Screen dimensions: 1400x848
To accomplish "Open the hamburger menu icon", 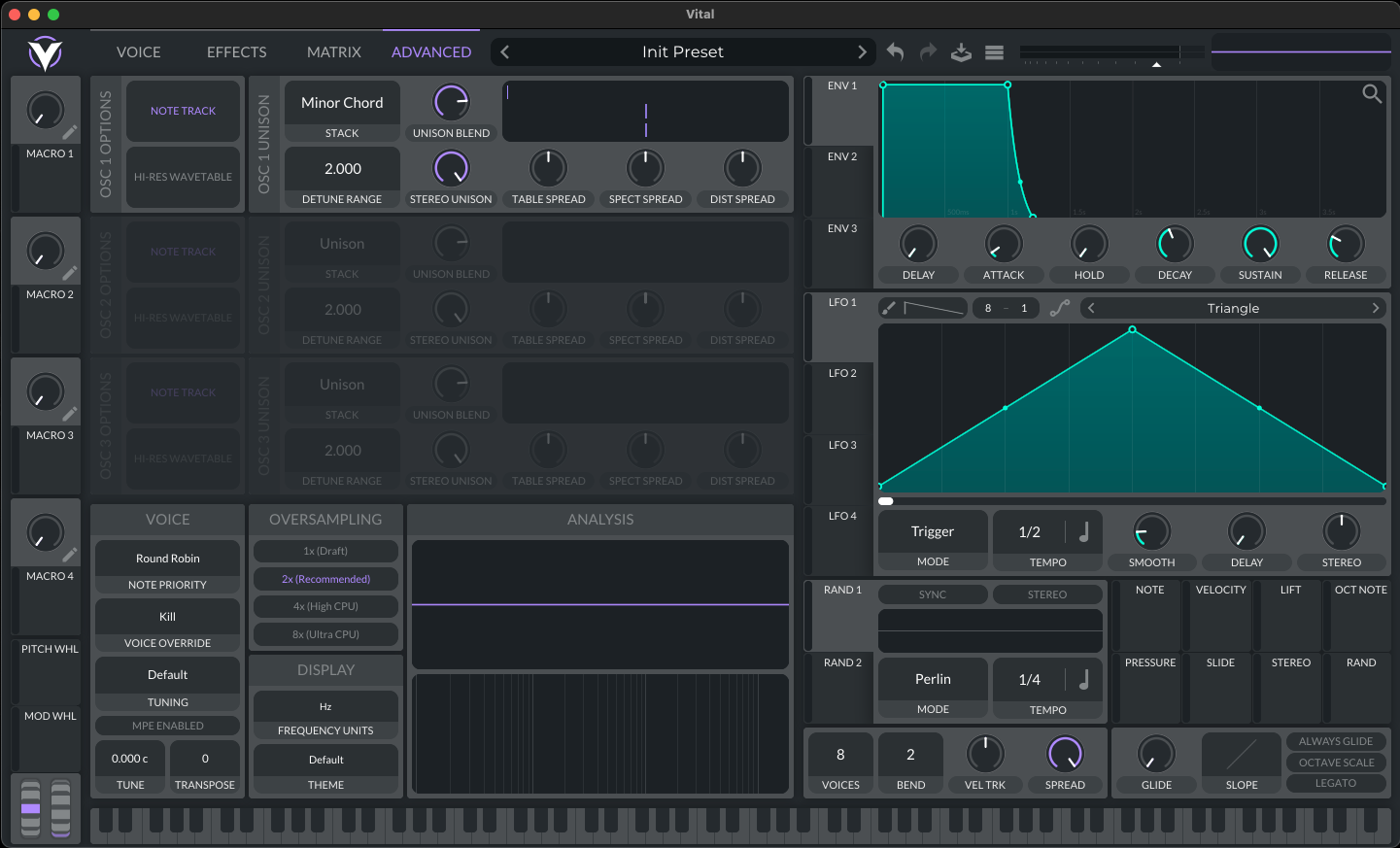I will 994,52.
